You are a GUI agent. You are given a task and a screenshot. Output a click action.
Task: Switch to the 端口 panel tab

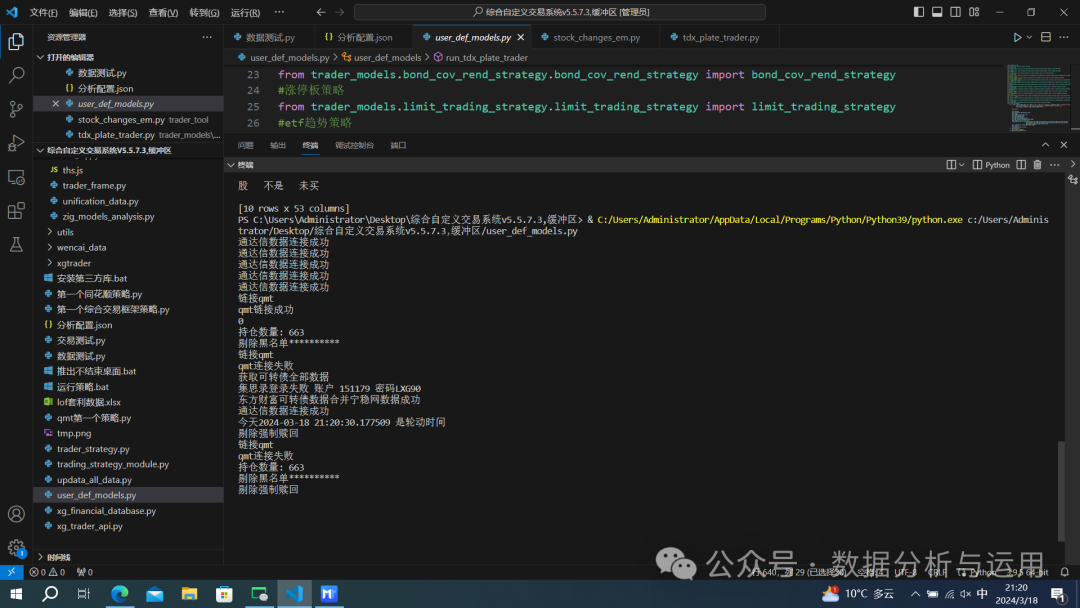click(x=398, y=145)
